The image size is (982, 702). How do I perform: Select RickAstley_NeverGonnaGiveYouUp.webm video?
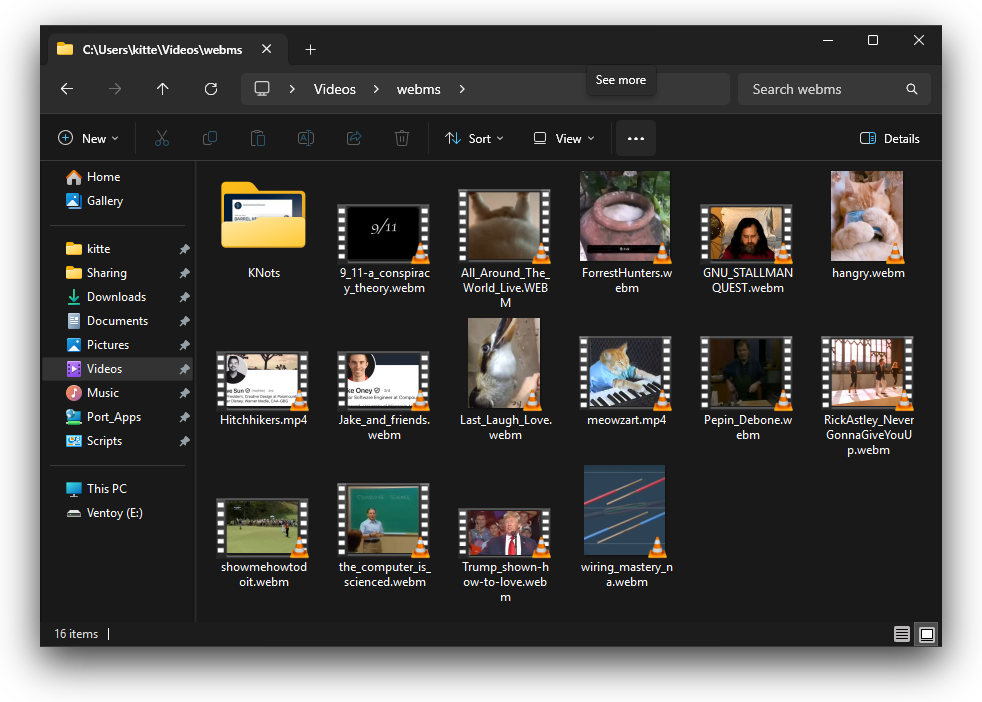pos(868,396)
